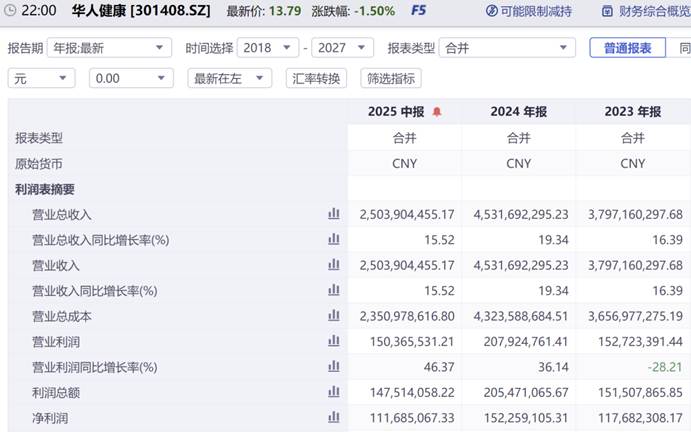Click the 可能限制减持 info icon

click(x=492, y=11)
